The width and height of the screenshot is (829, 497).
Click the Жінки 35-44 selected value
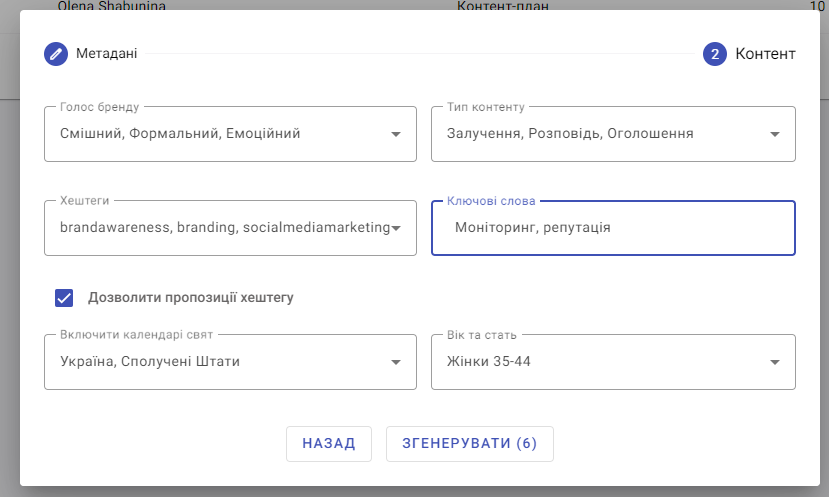click(489, 362)
